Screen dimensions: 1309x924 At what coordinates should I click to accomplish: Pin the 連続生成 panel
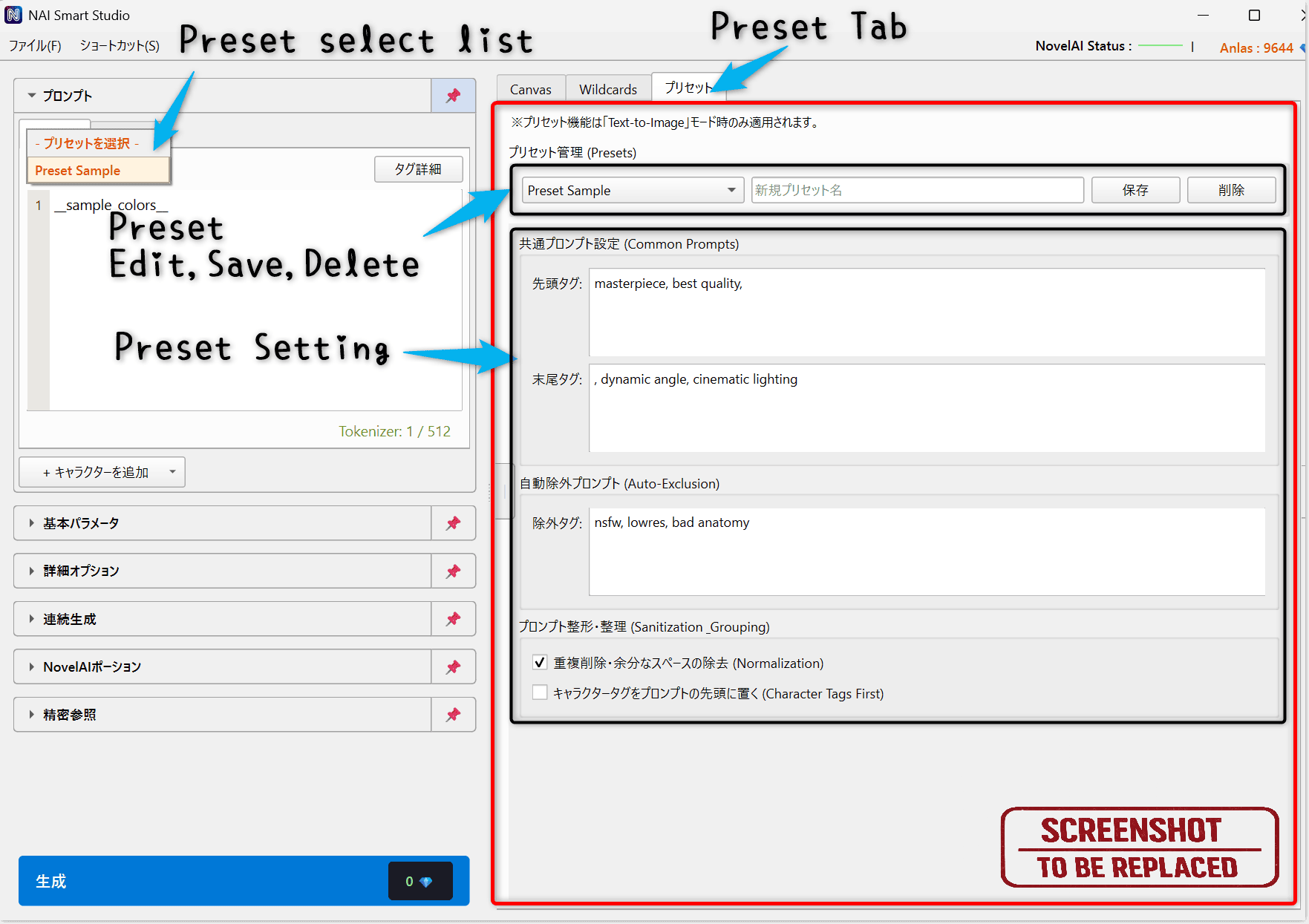coord(453,618)
